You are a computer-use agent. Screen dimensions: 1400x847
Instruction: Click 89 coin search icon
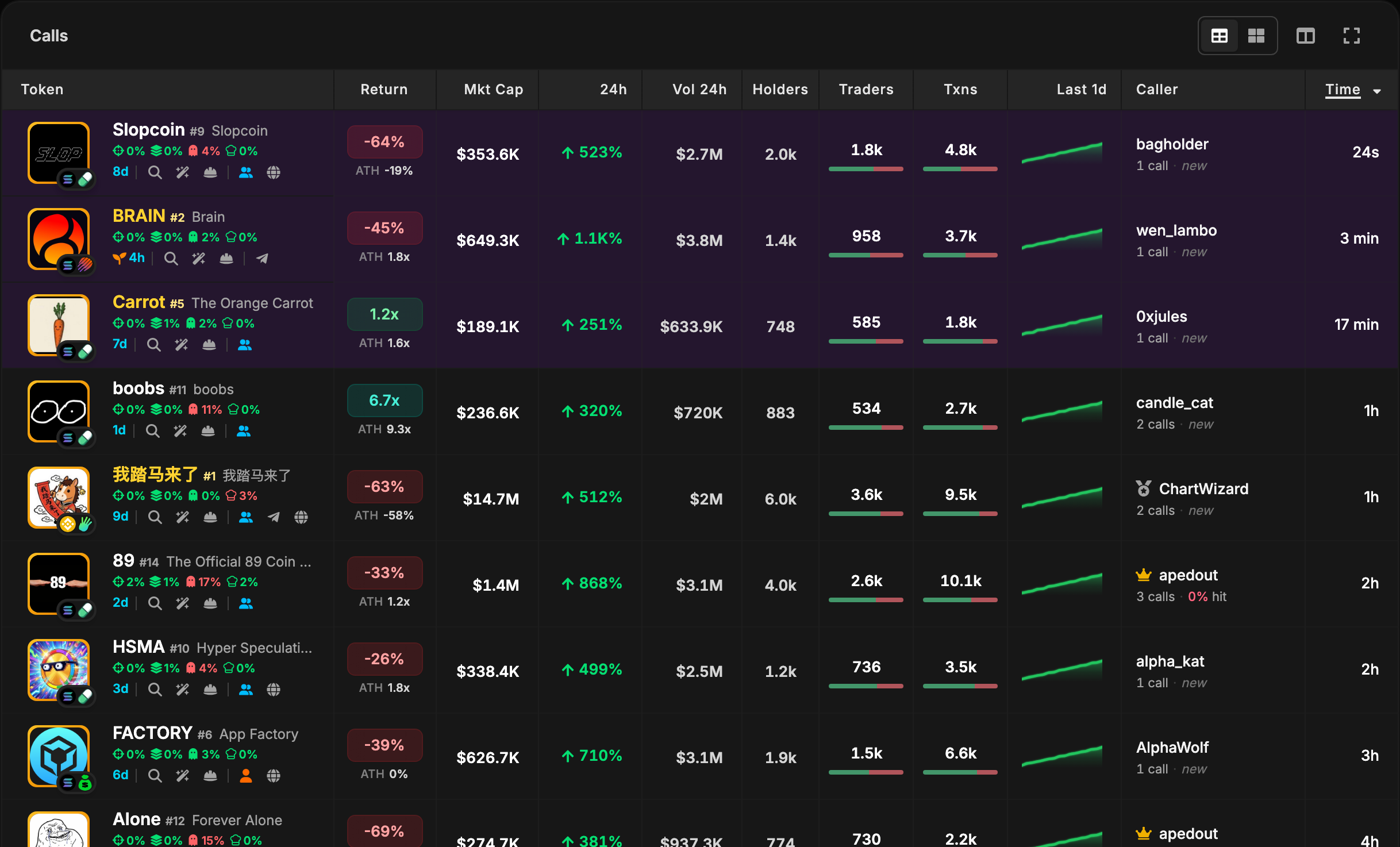155,603
